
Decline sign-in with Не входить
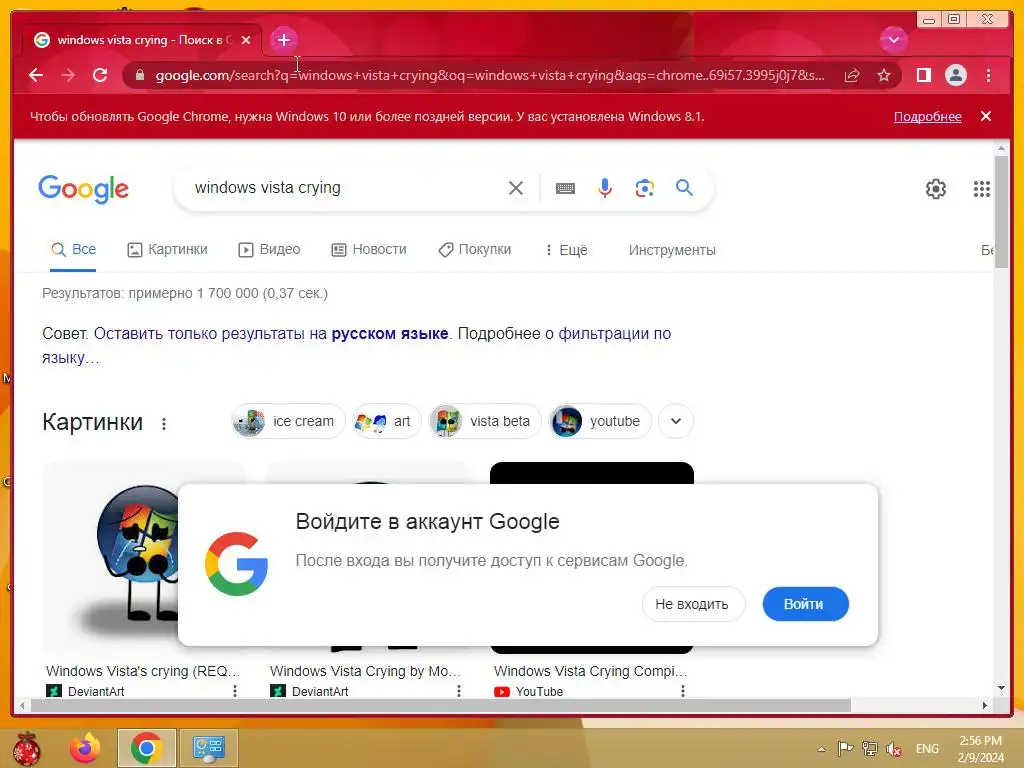[692, 604]
